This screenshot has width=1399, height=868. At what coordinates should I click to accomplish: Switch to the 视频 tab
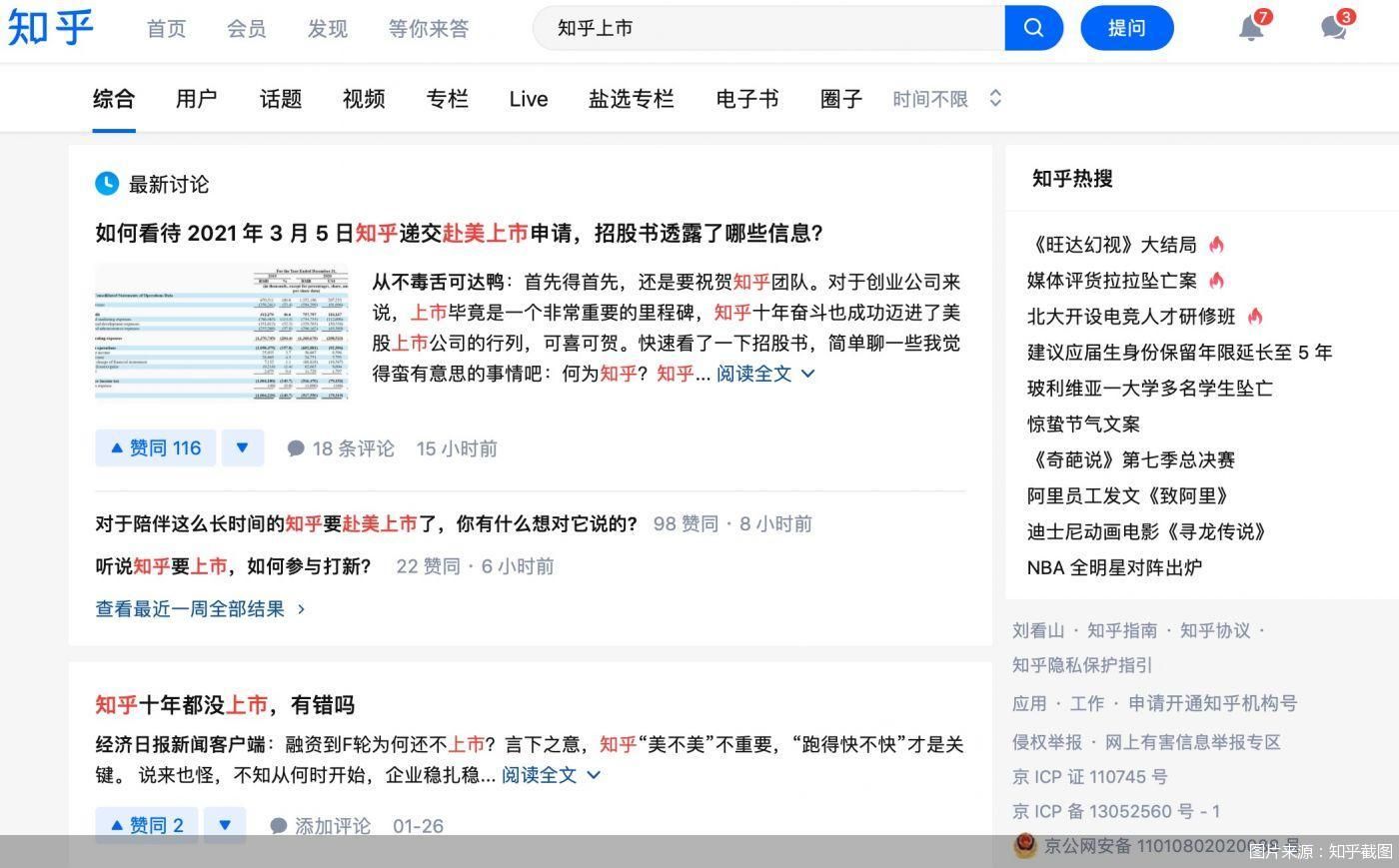[364, 99]
